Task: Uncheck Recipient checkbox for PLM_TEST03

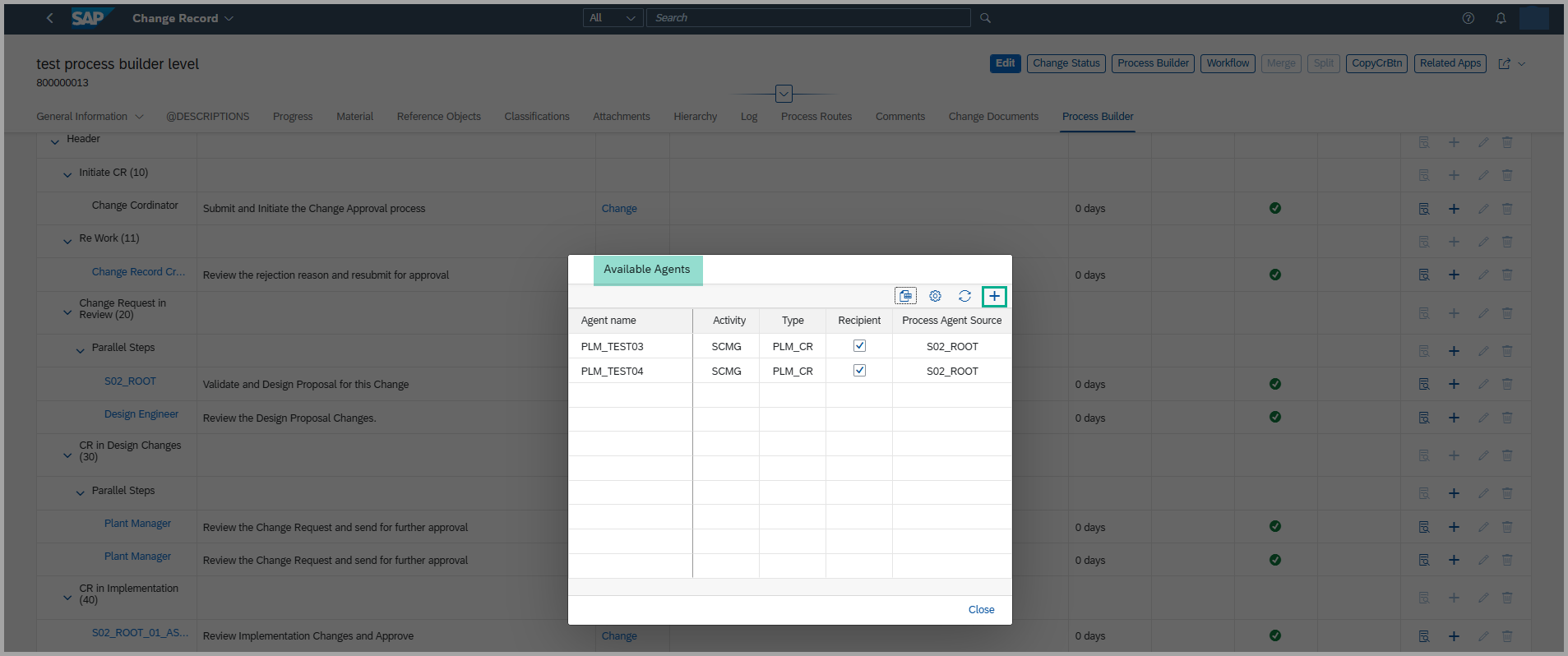Action: [859, 346]
